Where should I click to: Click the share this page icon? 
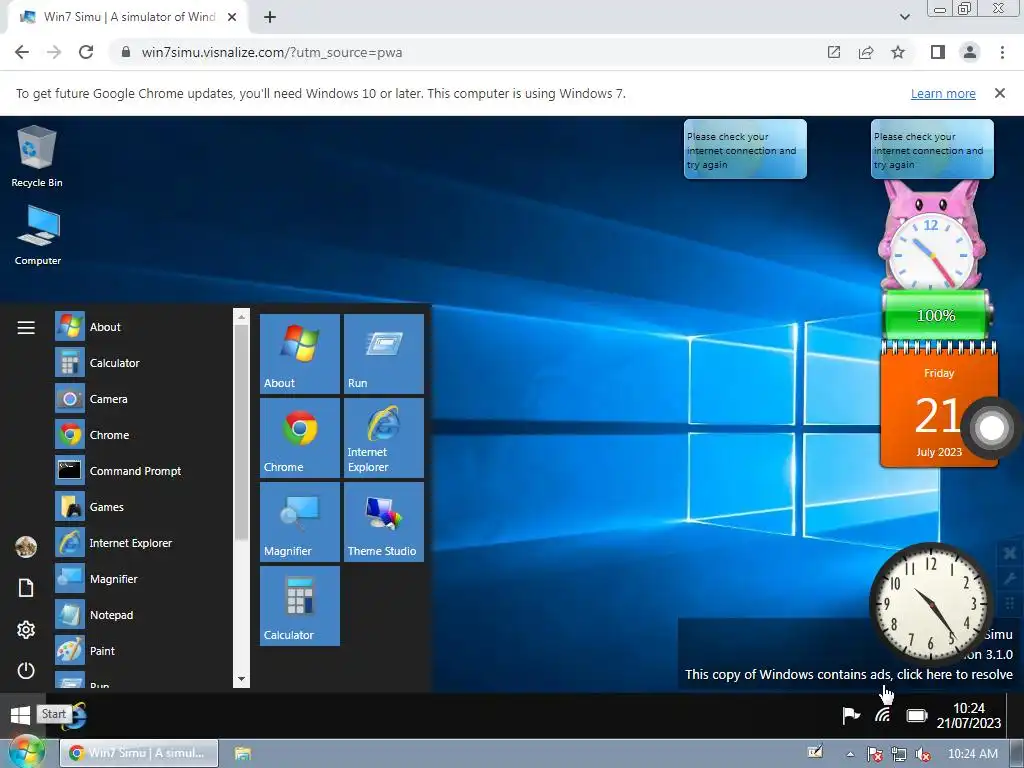point(866,52)
